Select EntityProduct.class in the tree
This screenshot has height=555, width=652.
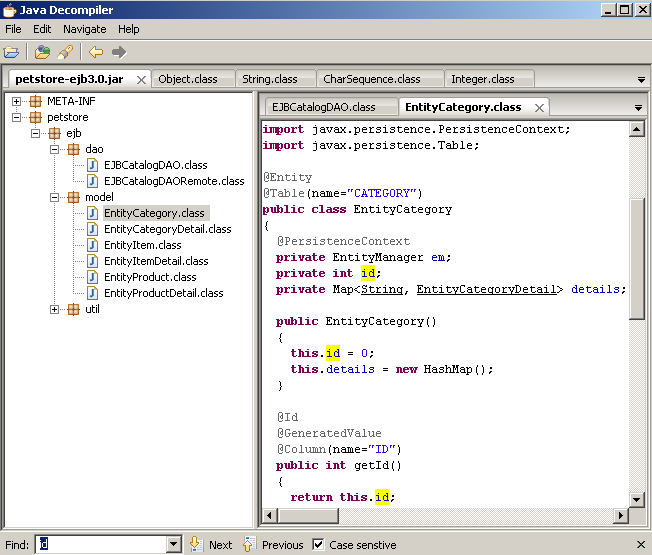(x=150, y=277)
